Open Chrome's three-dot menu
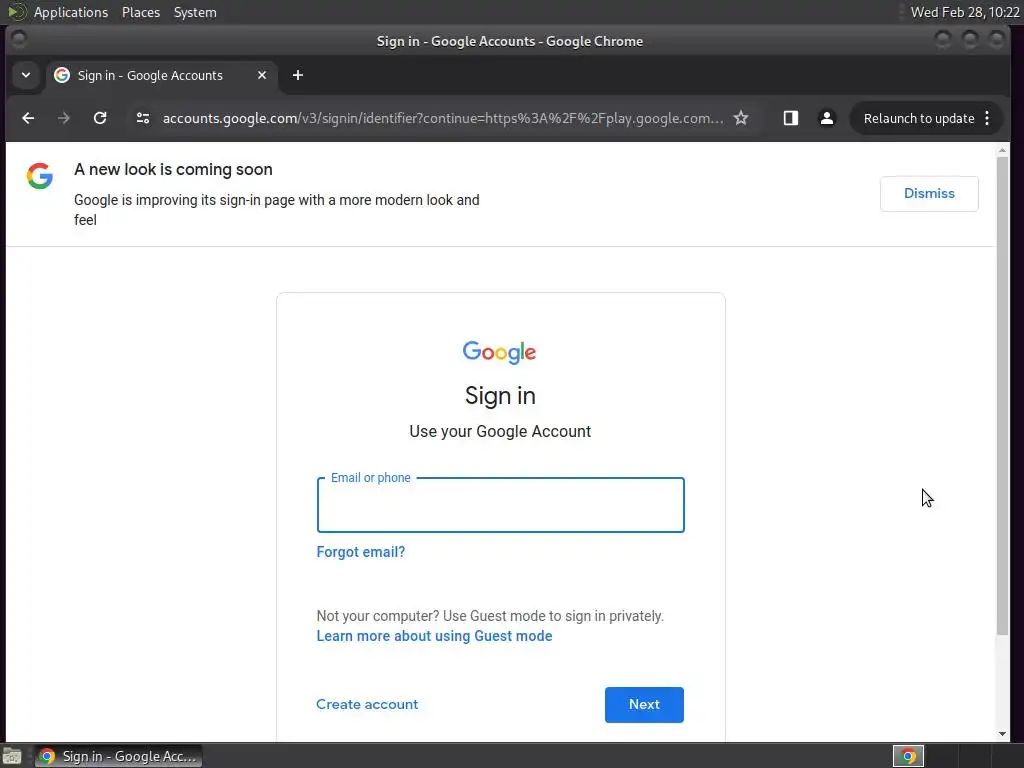The width and height of the screenshot is (1024, 768). tap(987, 118)
